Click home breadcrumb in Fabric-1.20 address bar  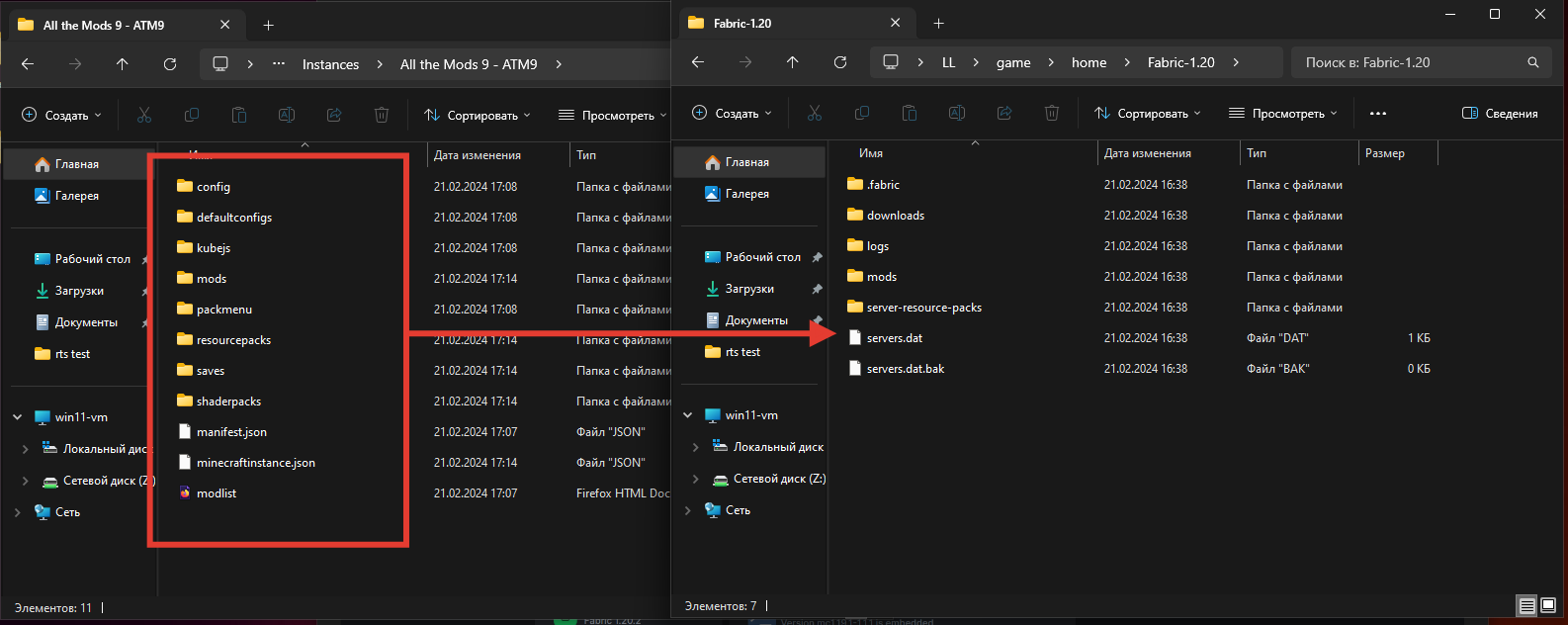coord(1089,62)
